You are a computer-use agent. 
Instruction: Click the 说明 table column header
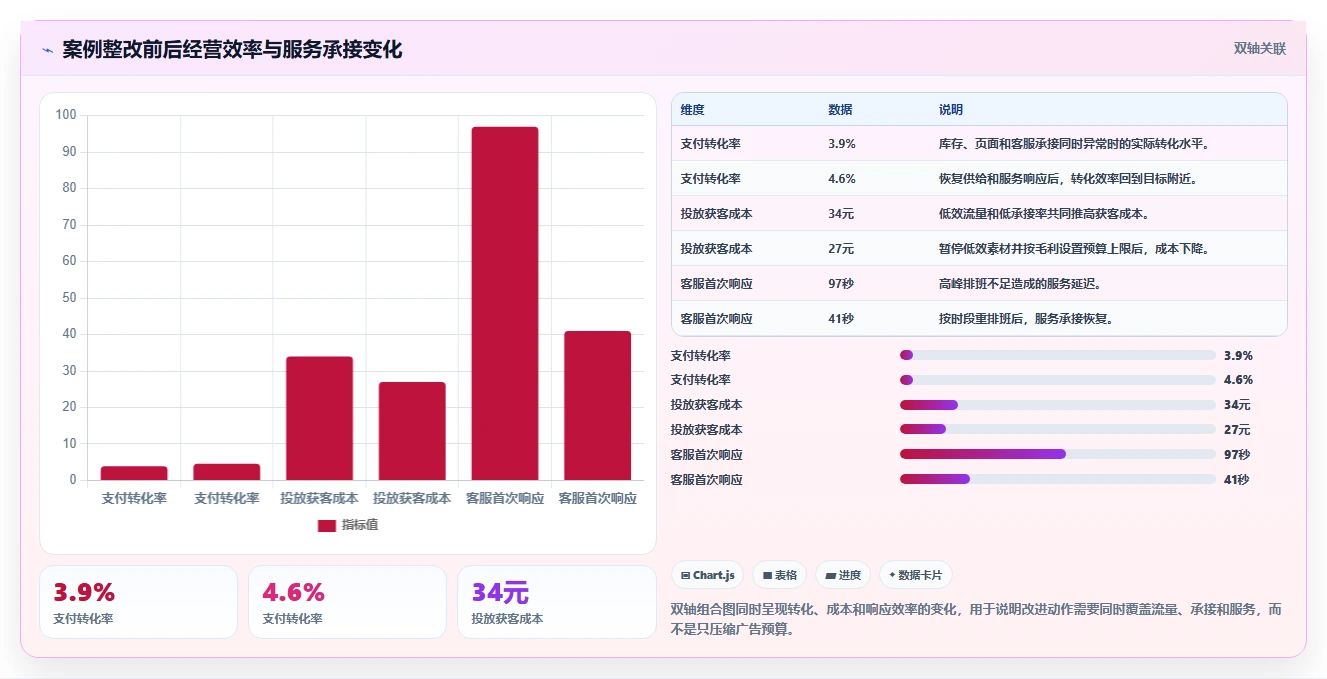950,110
